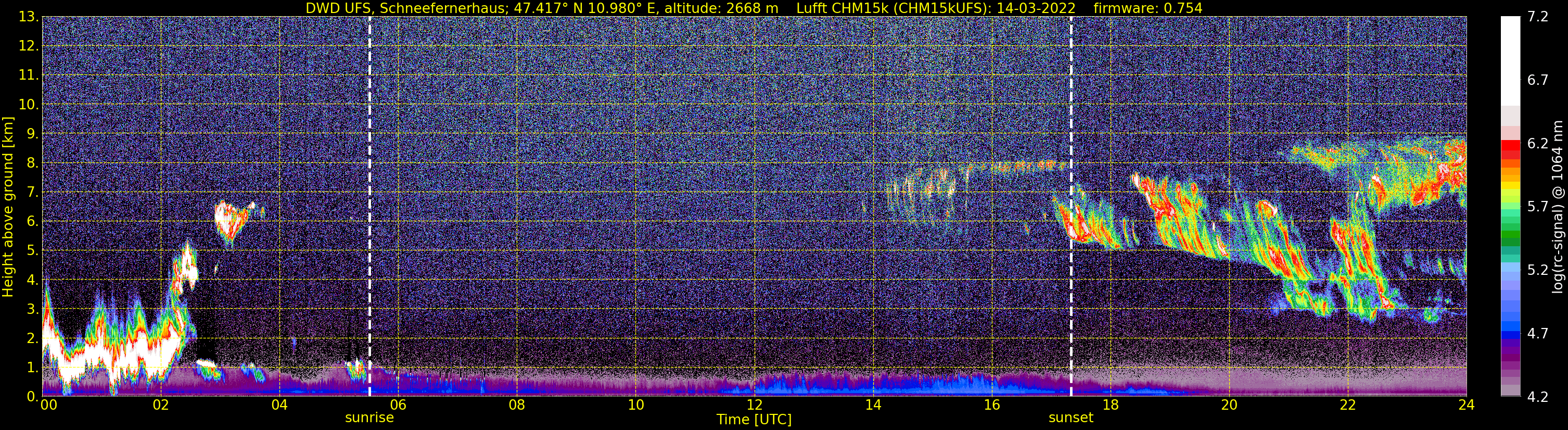Click the '9.' height tick label
1568x430 pixels.
tap(33, 134)
